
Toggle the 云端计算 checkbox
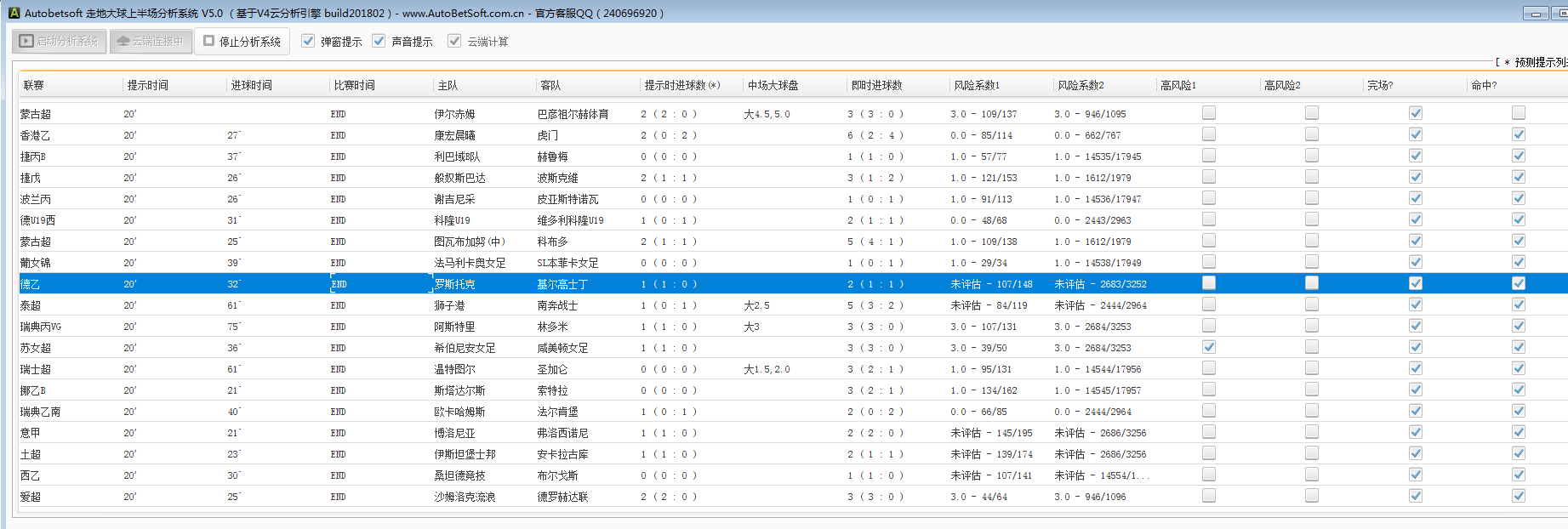(454, 41)
